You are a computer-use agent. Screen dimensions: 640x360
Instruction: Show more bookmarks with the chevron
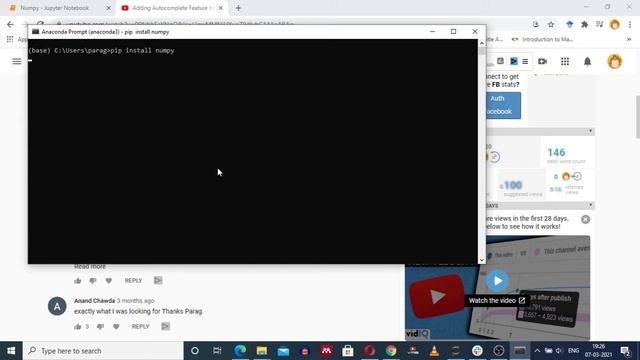coord(629,39)
